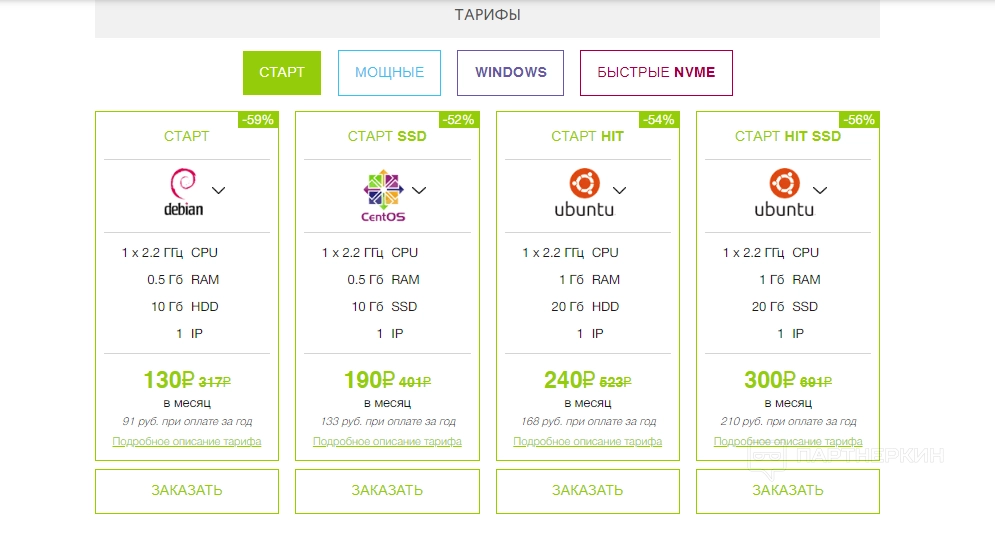The image size is (995, 533).
Task: Open OS chooser chevron in СТАРТ HIT plan
Action: point(619,189)
